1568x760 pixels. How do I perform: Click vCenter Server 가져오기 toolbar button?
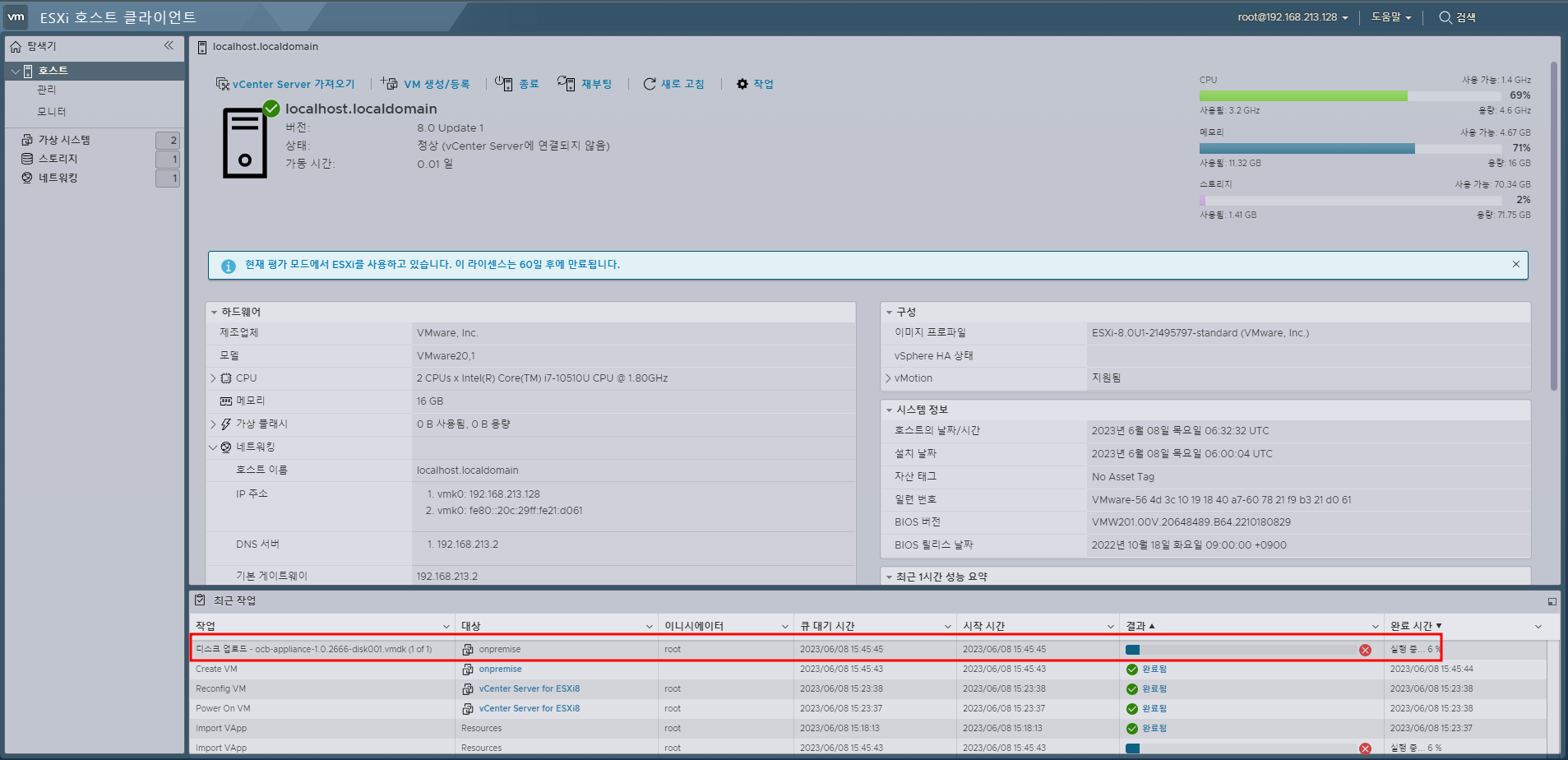(x=285, y=84)
